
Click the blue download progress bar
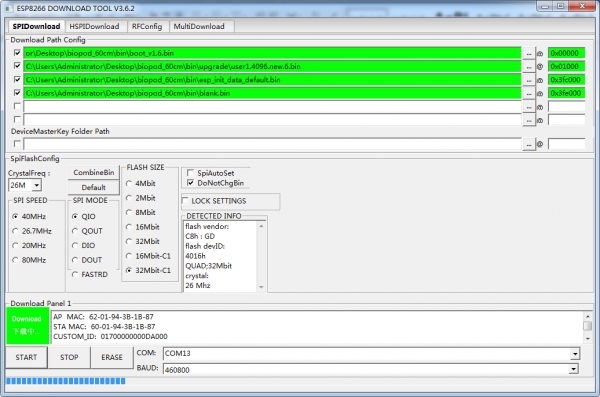(65, 381)
